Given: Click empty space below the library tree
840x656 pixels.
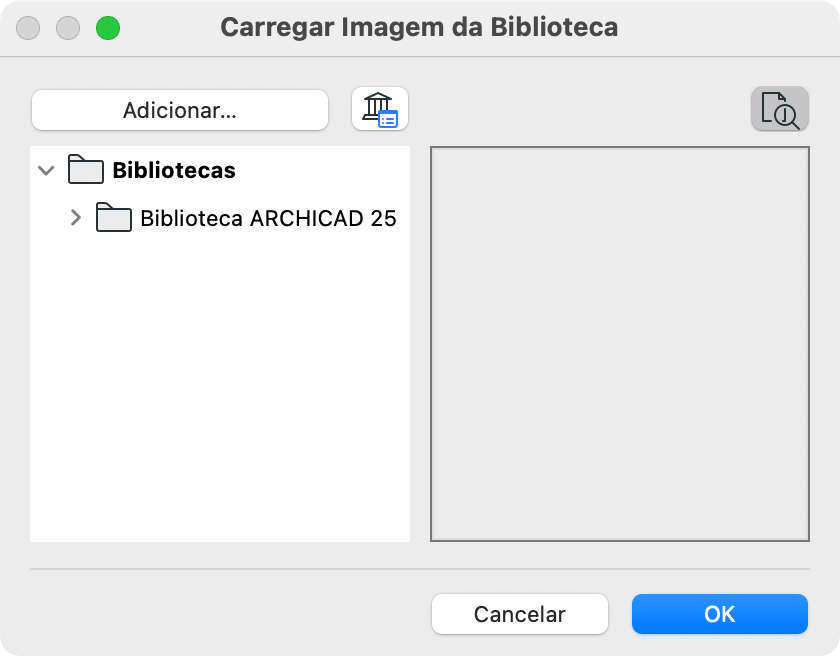Looking at the screenshot, I should (220, 400).
